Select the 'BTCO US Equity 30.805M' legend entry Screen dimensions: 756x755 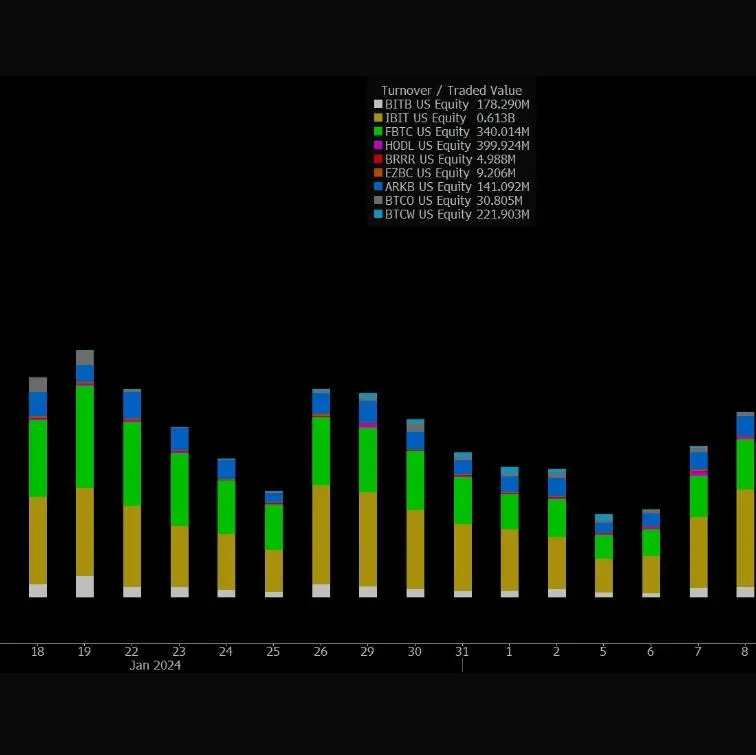point(448,200)
